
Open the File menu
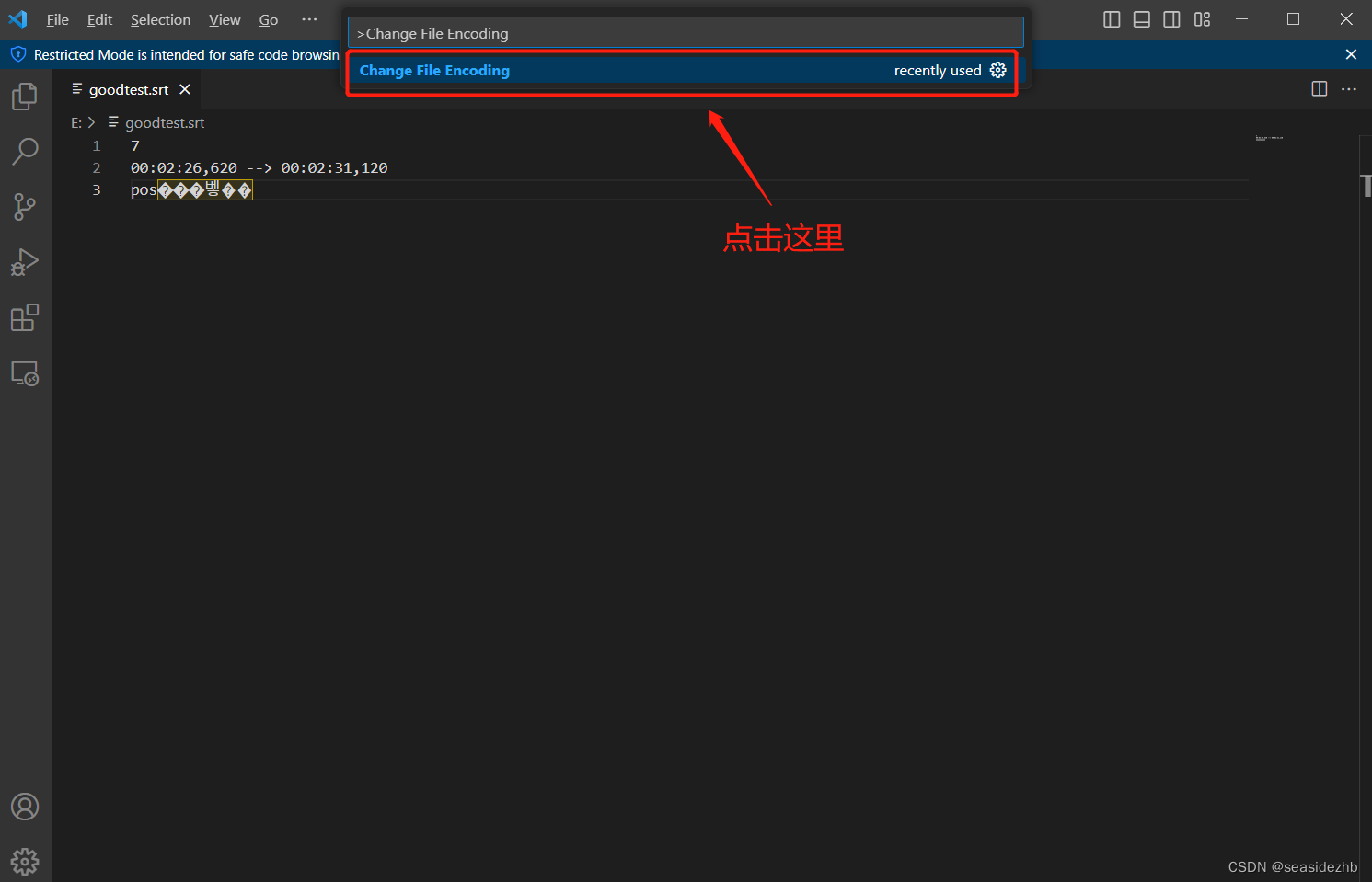click(58, 19)
